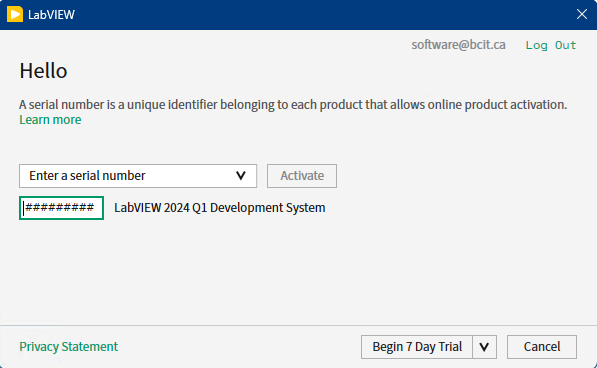
Task: Start the Begin 7 Day Trial
Action: point(417,347)
